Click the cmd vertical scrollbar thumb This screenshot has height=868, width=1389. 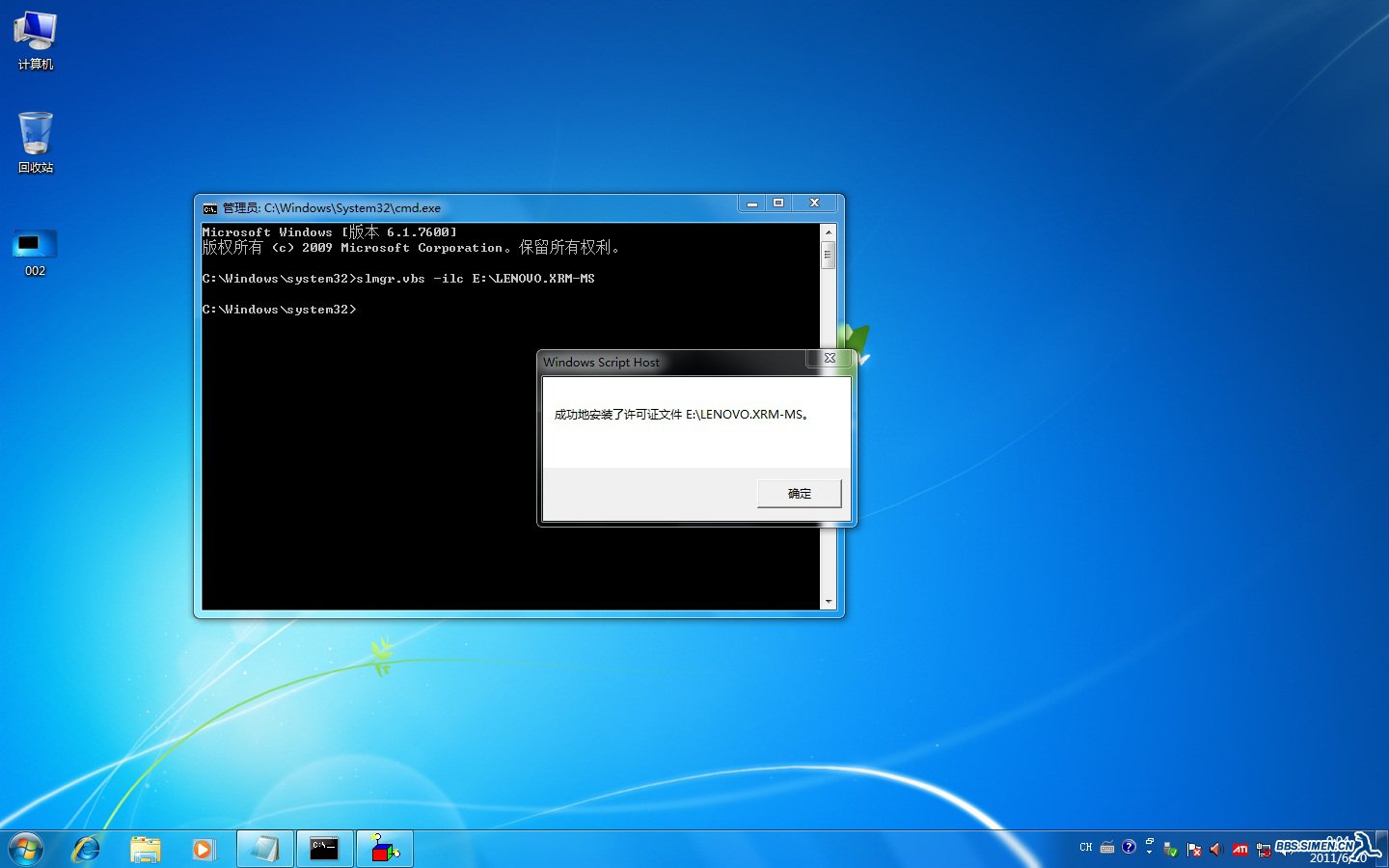(828, 255)
